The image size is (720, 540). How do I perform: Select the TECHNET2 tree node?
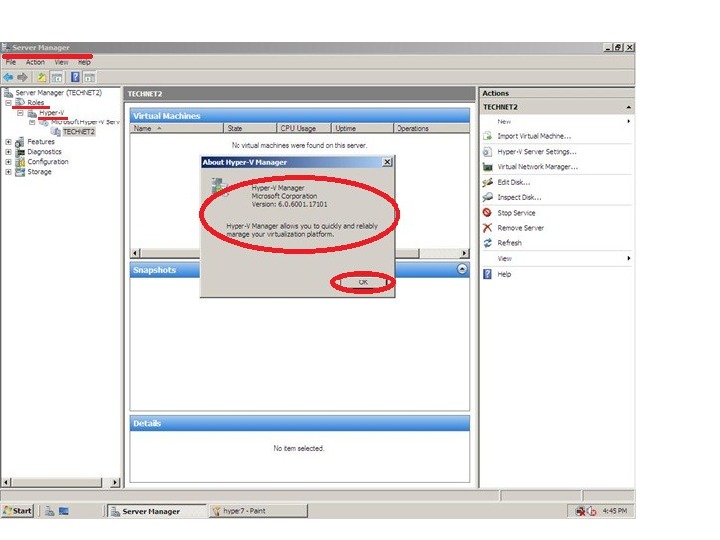pyautogui.click(x=79, y=132)
